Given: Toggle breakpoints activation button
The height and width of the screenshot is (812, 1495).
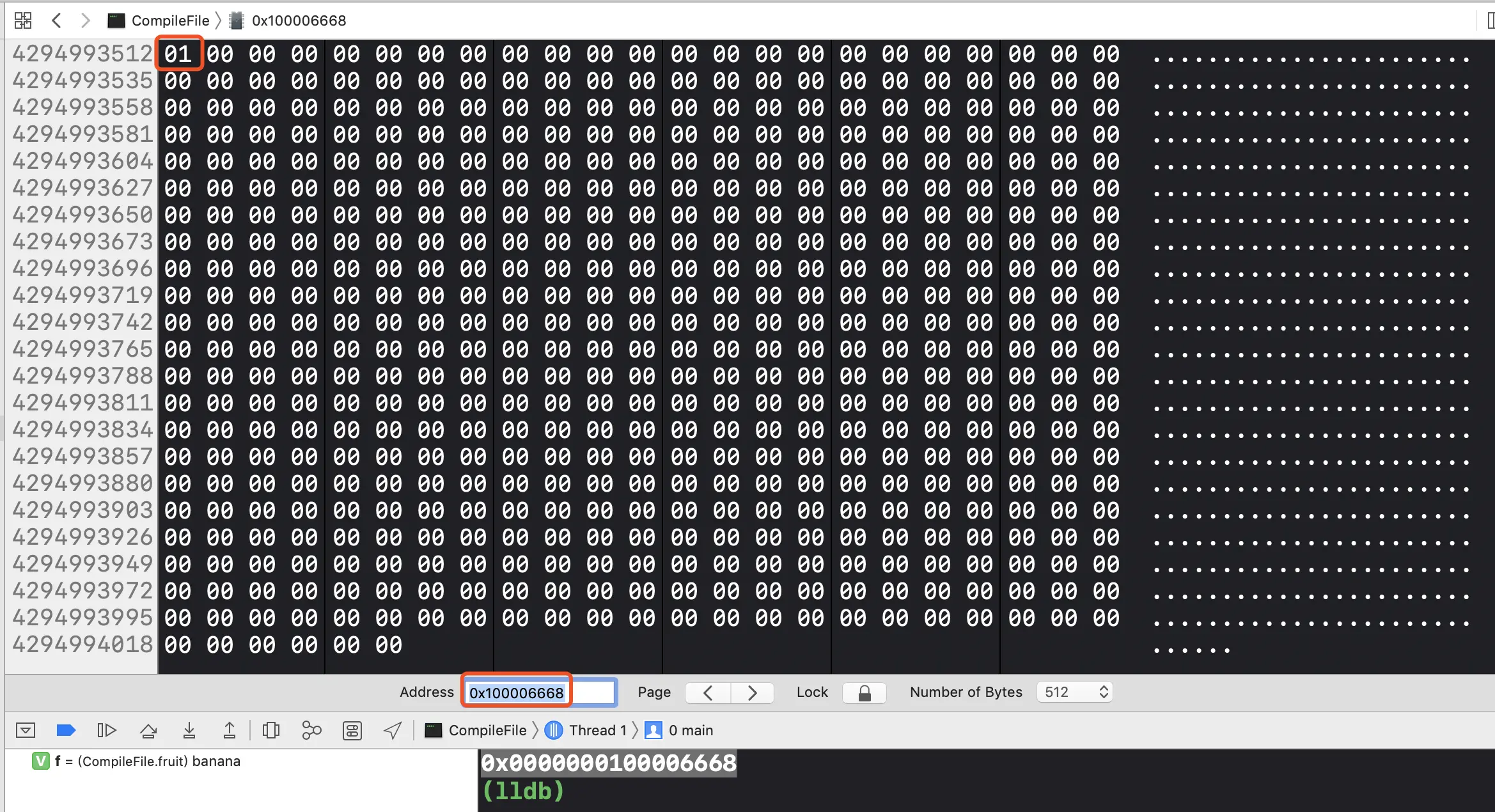Looking at the screenshot, I should click(66, 730).
